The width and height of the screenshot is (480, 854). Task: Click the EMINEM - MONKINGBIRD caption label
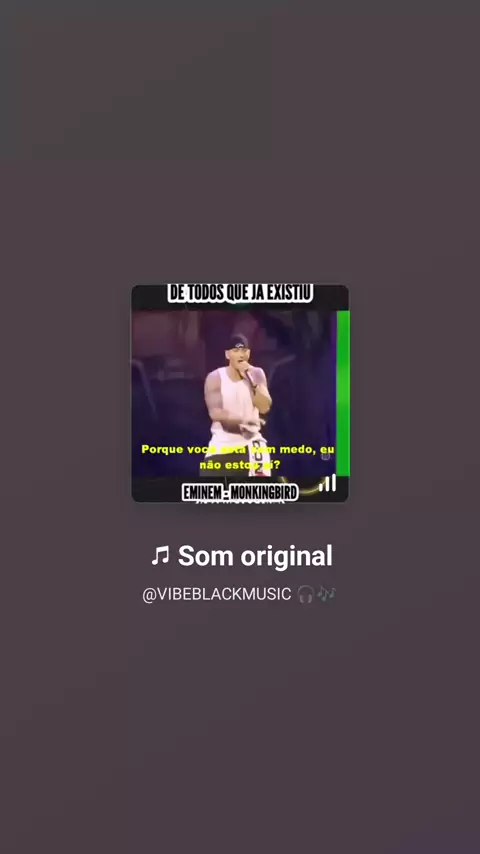pyautogui.click(x=240, y=493)
